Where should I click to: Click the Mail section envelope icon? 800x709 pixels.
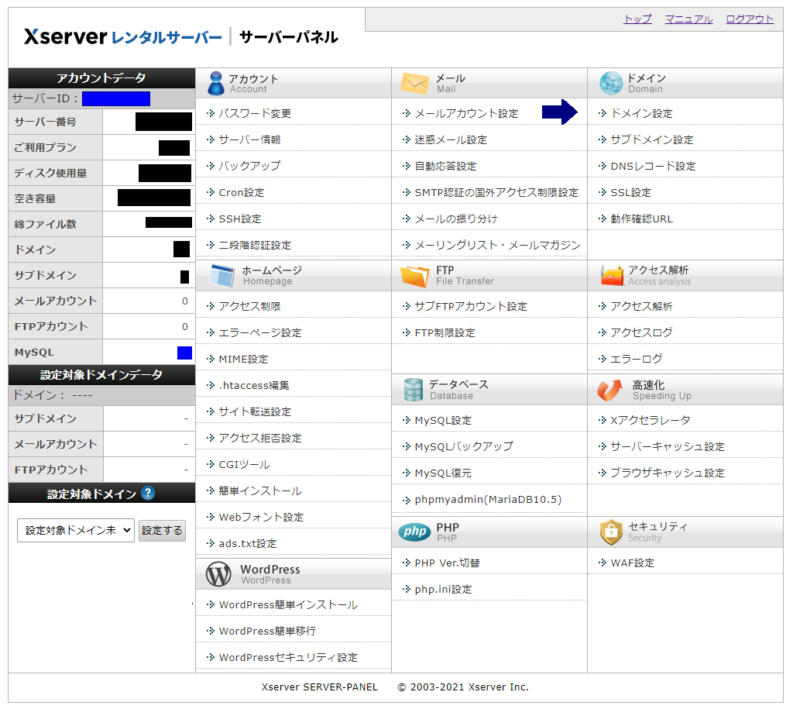coord(414,83)
